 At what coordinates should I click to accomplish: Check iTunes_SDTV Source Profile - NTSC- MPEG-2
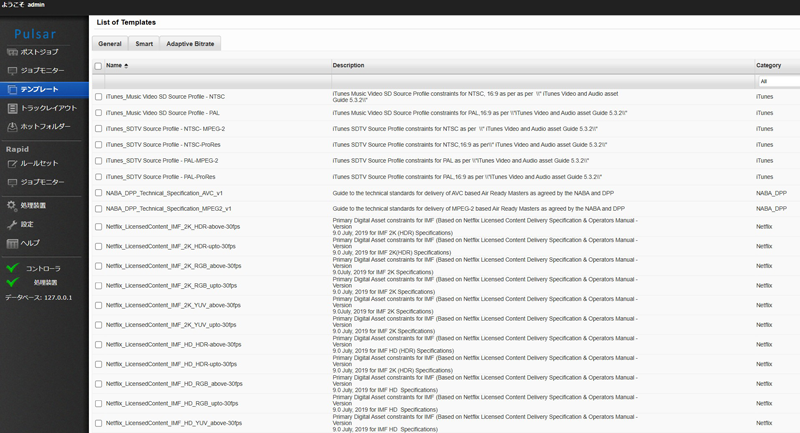coord(98,129)
